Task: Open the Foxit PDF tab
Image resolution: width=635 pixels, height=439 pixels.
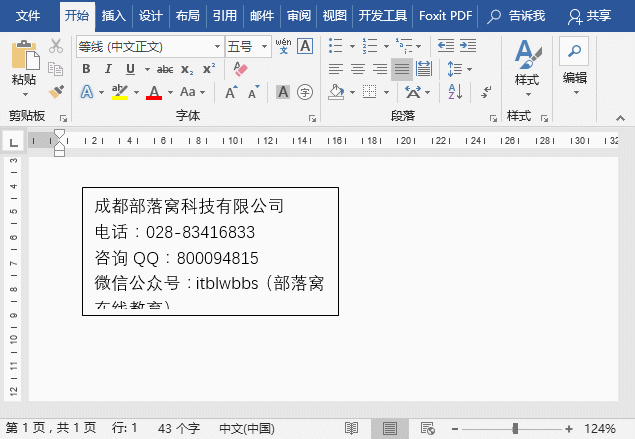Action: point(445,16)
